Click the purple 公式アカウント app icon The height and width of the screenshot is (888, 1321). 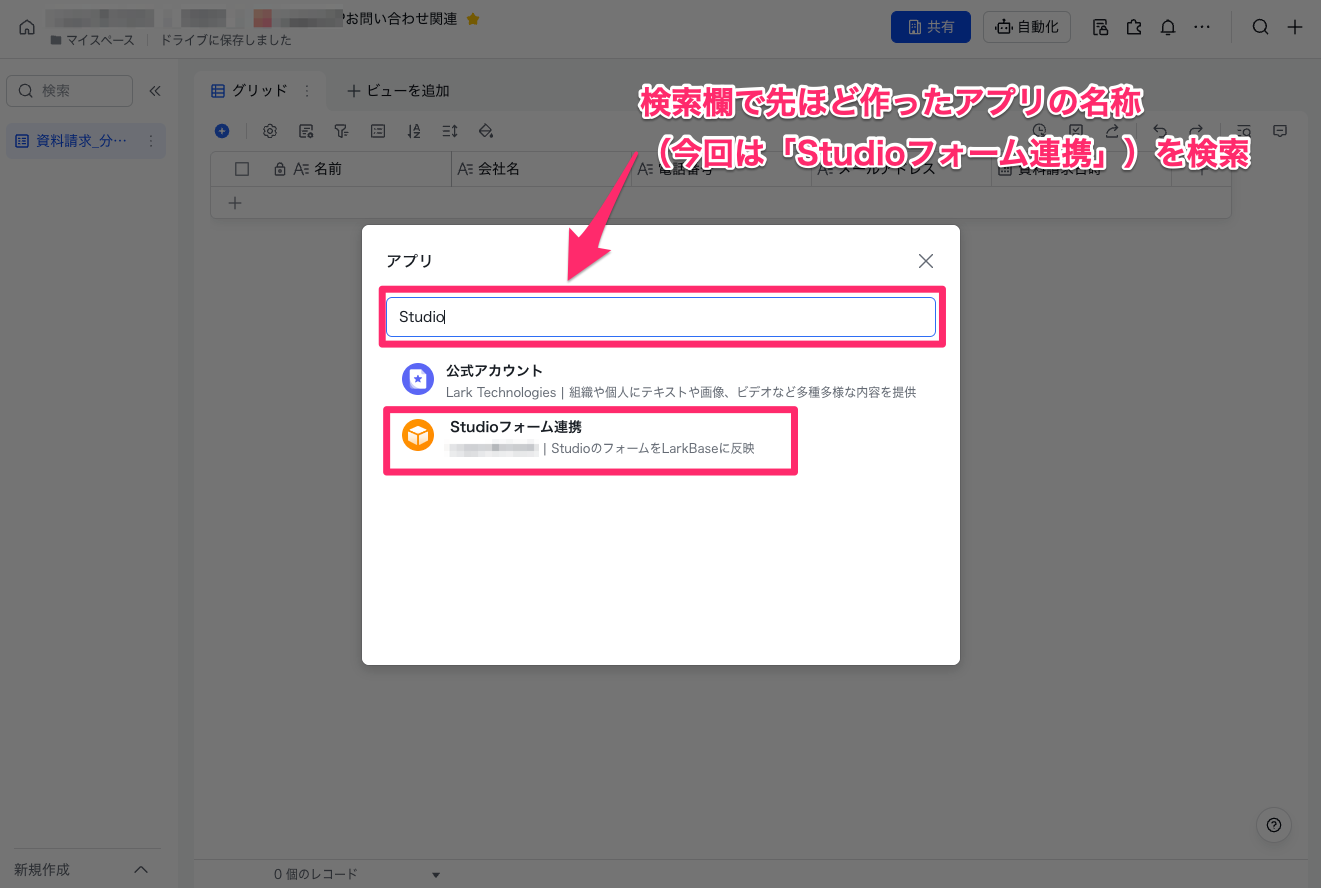coord(418,379)
